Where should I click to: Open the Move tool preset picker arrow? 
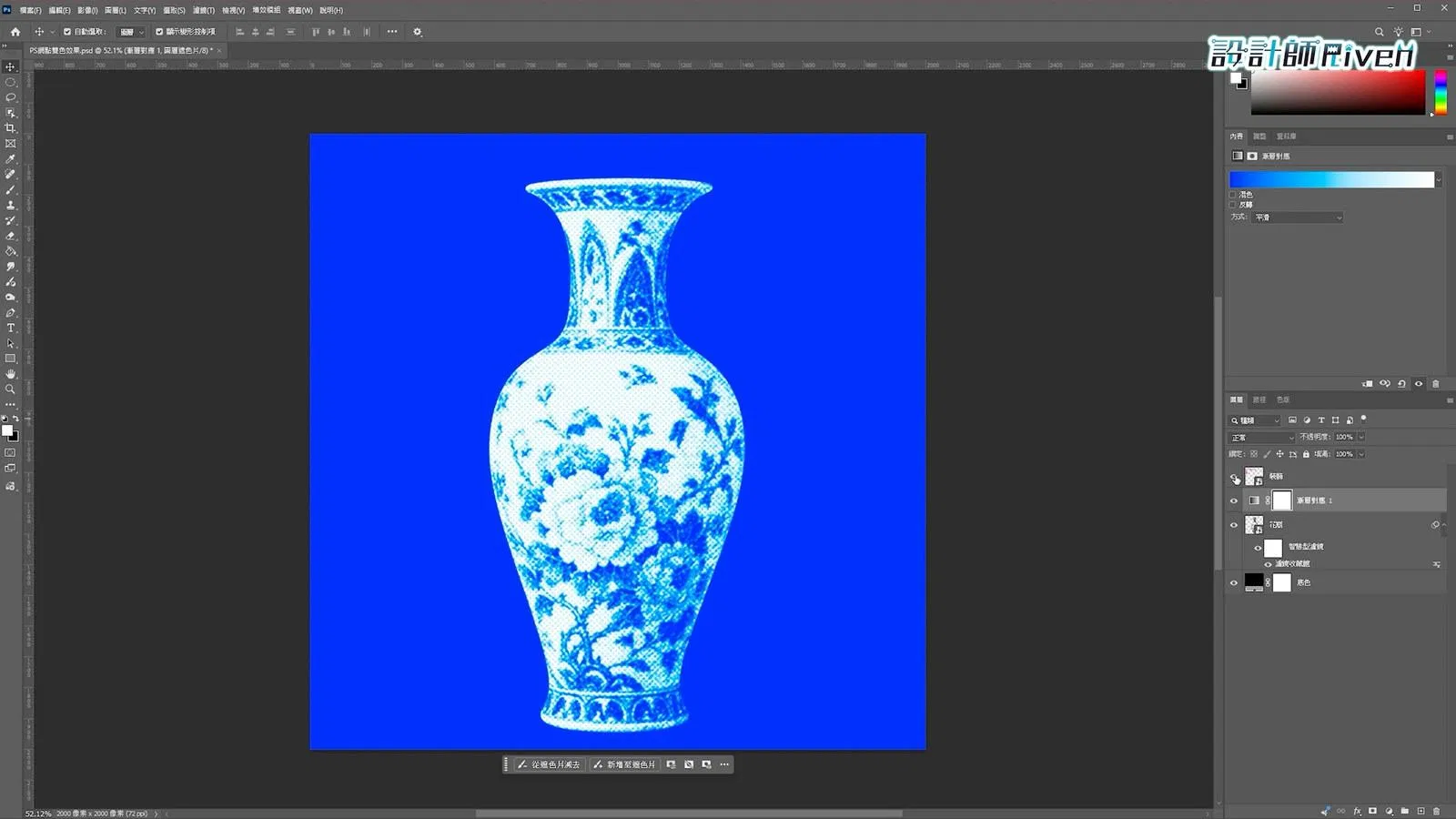(52, 32)
